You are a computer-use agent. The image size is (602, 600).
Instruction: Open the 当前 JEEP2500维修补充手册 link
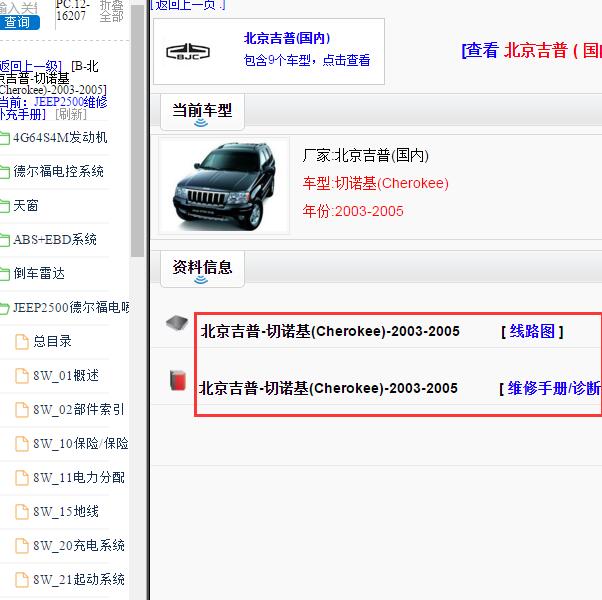coord(53,108)
